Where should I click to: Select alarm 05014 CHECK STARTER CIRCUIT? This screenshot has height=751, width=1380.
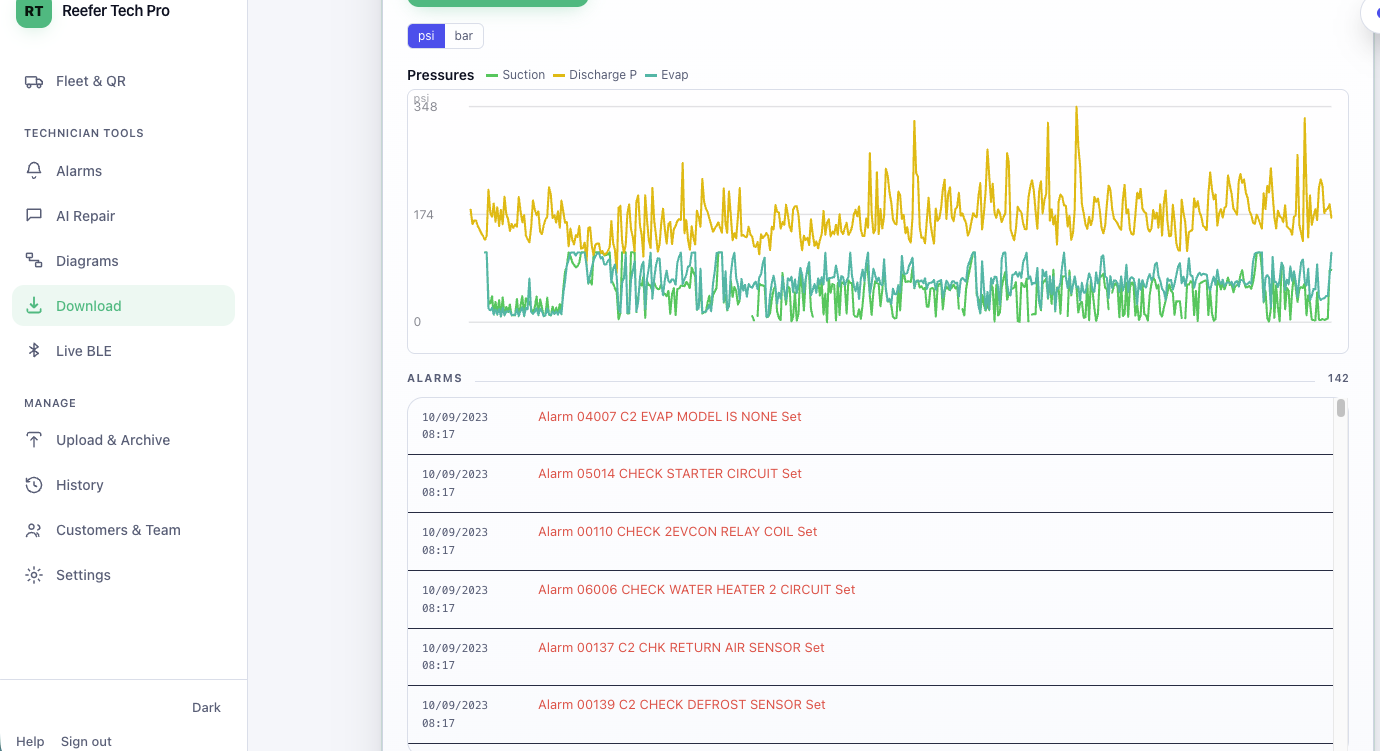870,484
